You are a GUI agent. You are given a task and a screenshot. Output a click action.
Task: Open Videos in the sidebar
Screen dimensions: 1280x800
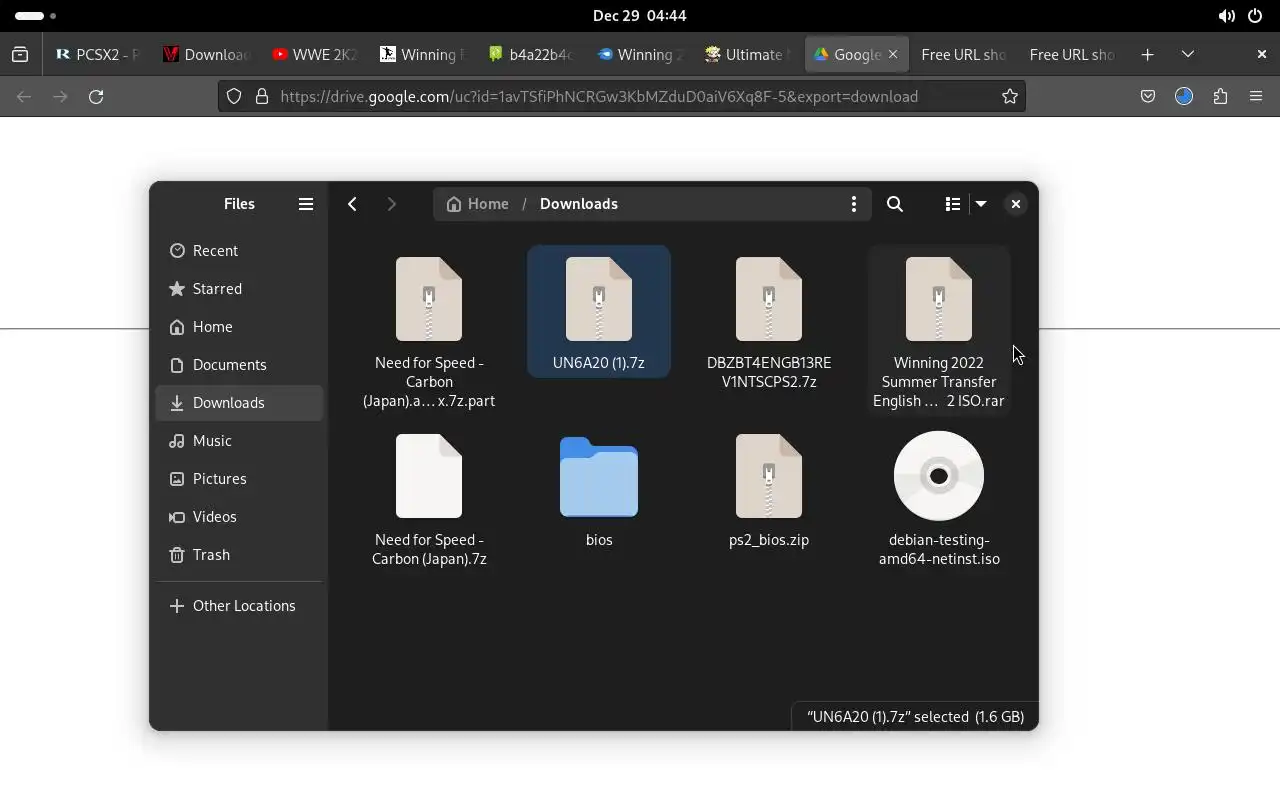[239, 517]
